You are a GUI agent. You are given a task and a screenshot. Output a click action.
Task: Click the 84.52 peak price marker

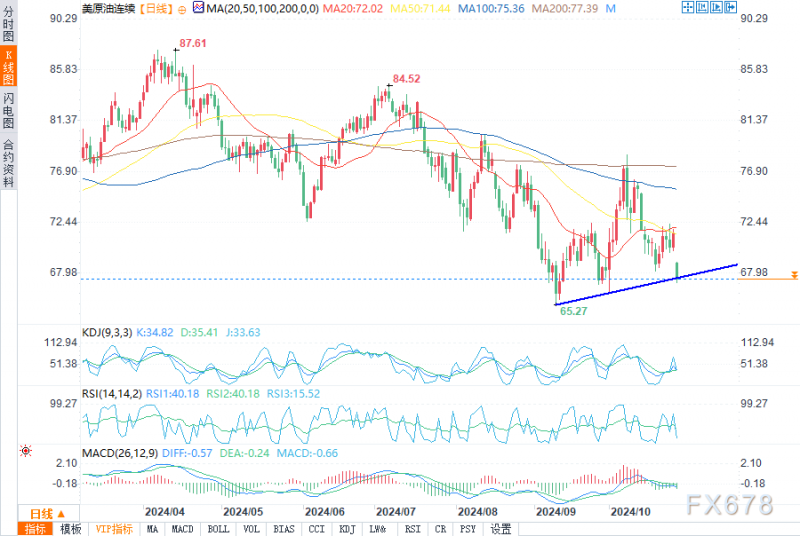pyautogui.click(x=406, y=79)
